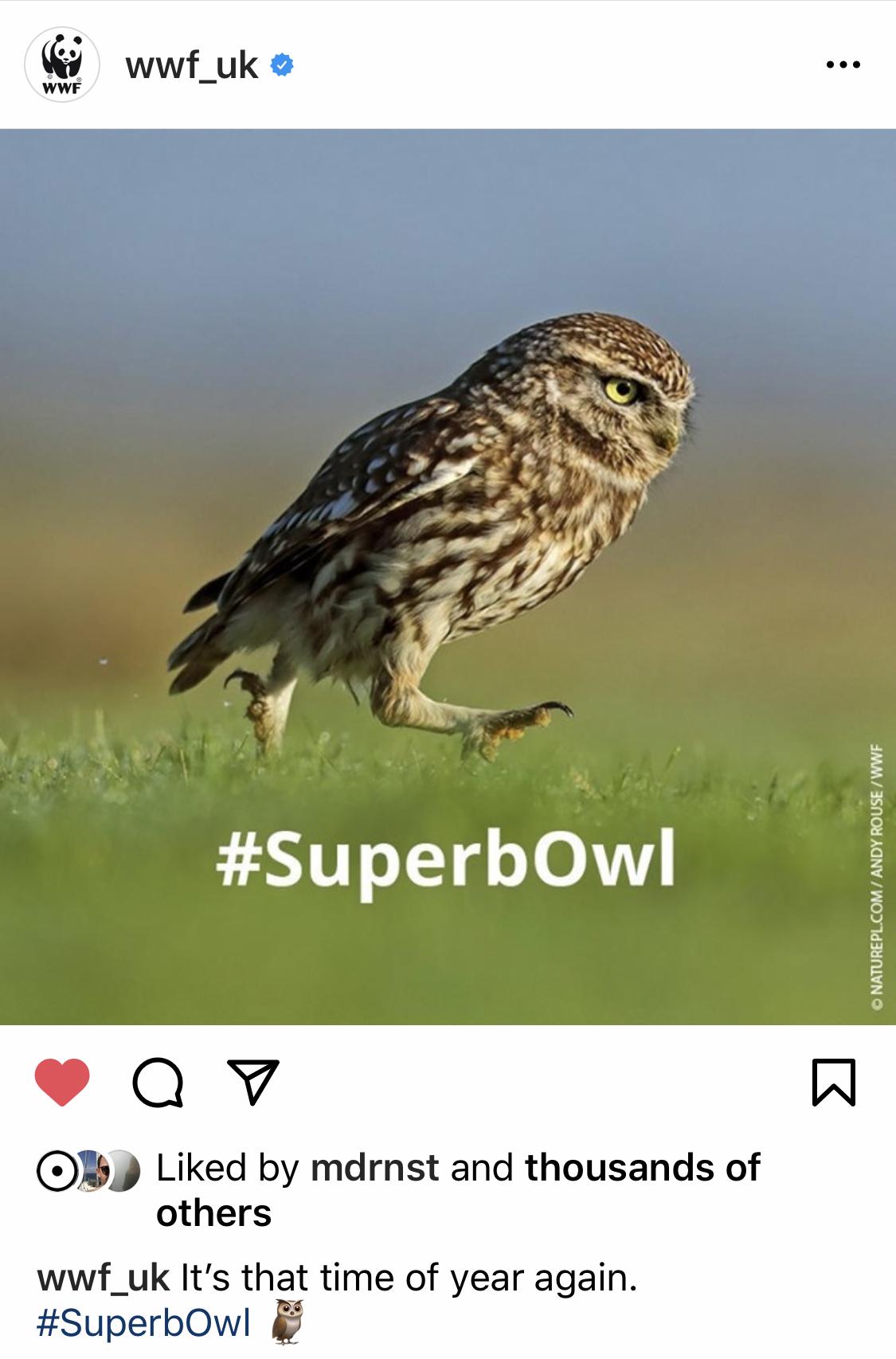Tap the blue verified badge
The image size is (896, 1359).
(x=283, y=65)
